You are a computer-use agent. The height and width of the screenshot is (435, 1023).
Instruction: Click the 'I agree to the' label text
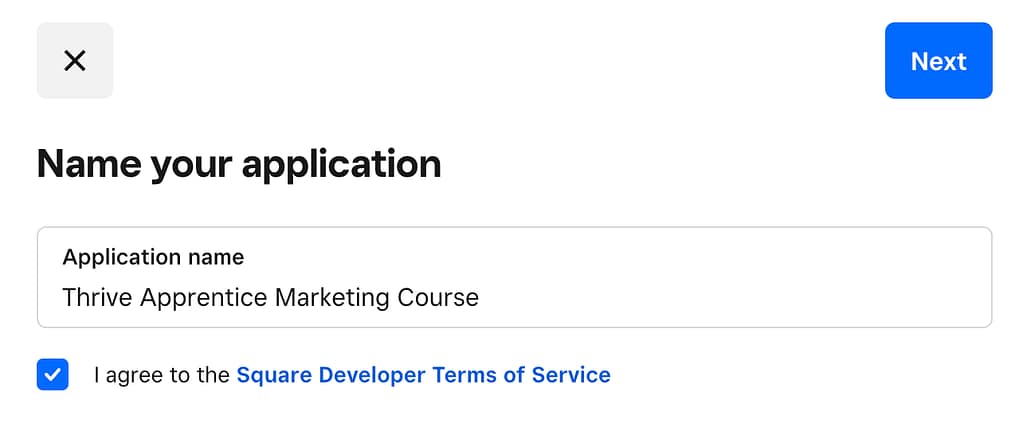pos(162,375)
